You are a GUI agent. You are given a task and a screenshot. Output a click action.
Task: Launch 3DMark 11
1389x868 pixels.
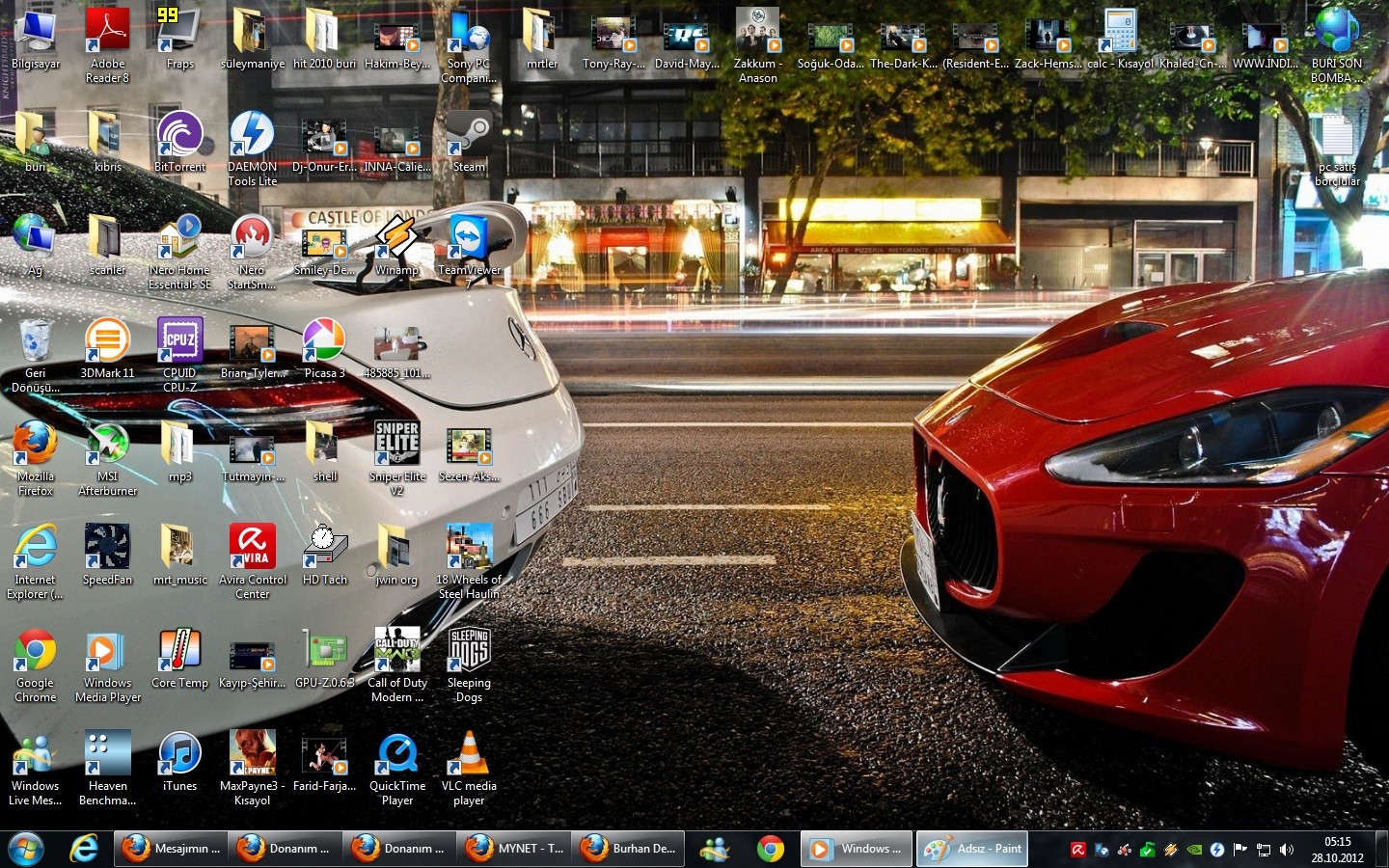coord(107,348)
